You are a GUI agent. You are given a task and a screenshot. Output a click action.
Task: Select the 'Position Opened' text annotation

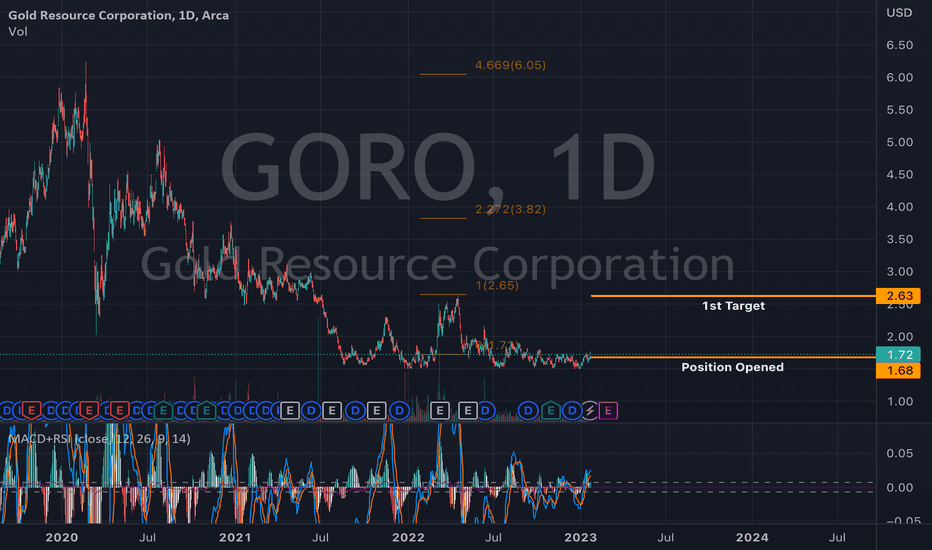tap(732, 367)
